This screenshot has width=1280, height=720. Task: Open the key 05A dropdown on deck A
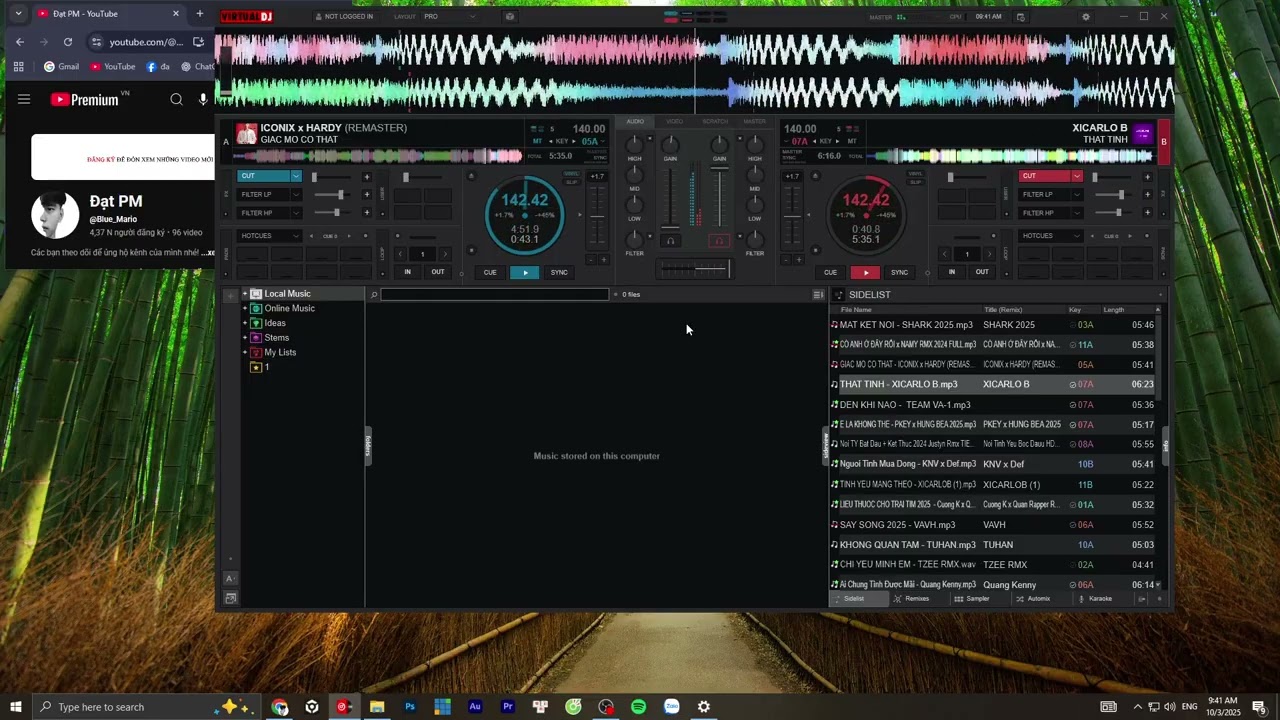592,141
